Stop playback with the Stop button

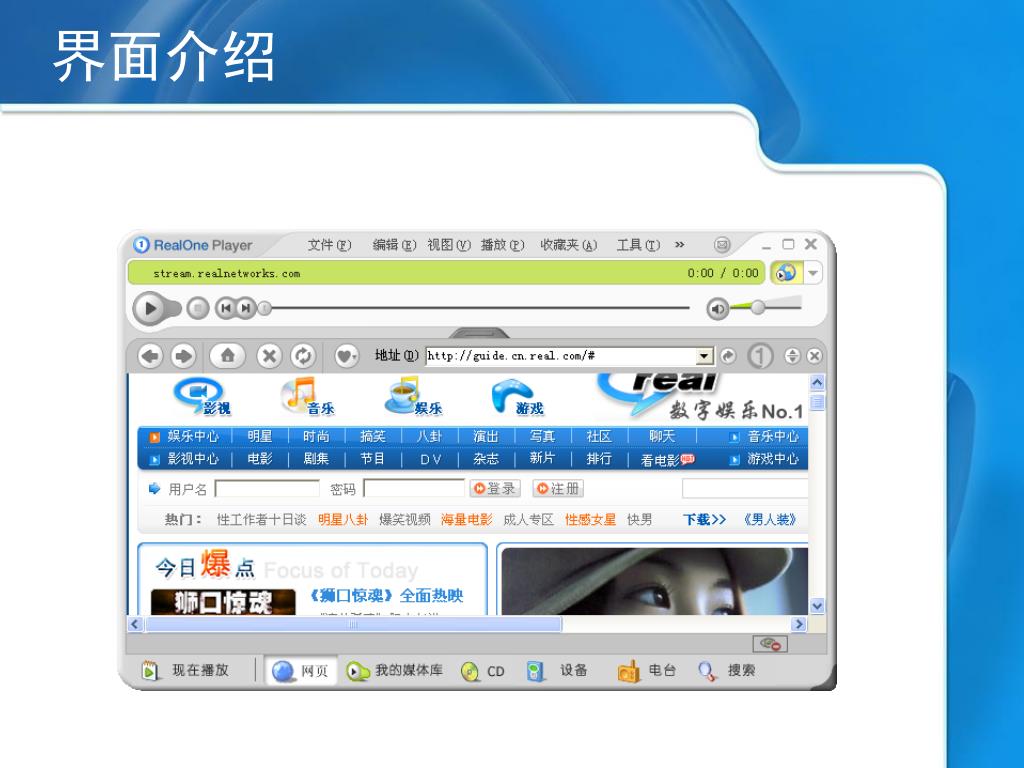click(197, 308)
